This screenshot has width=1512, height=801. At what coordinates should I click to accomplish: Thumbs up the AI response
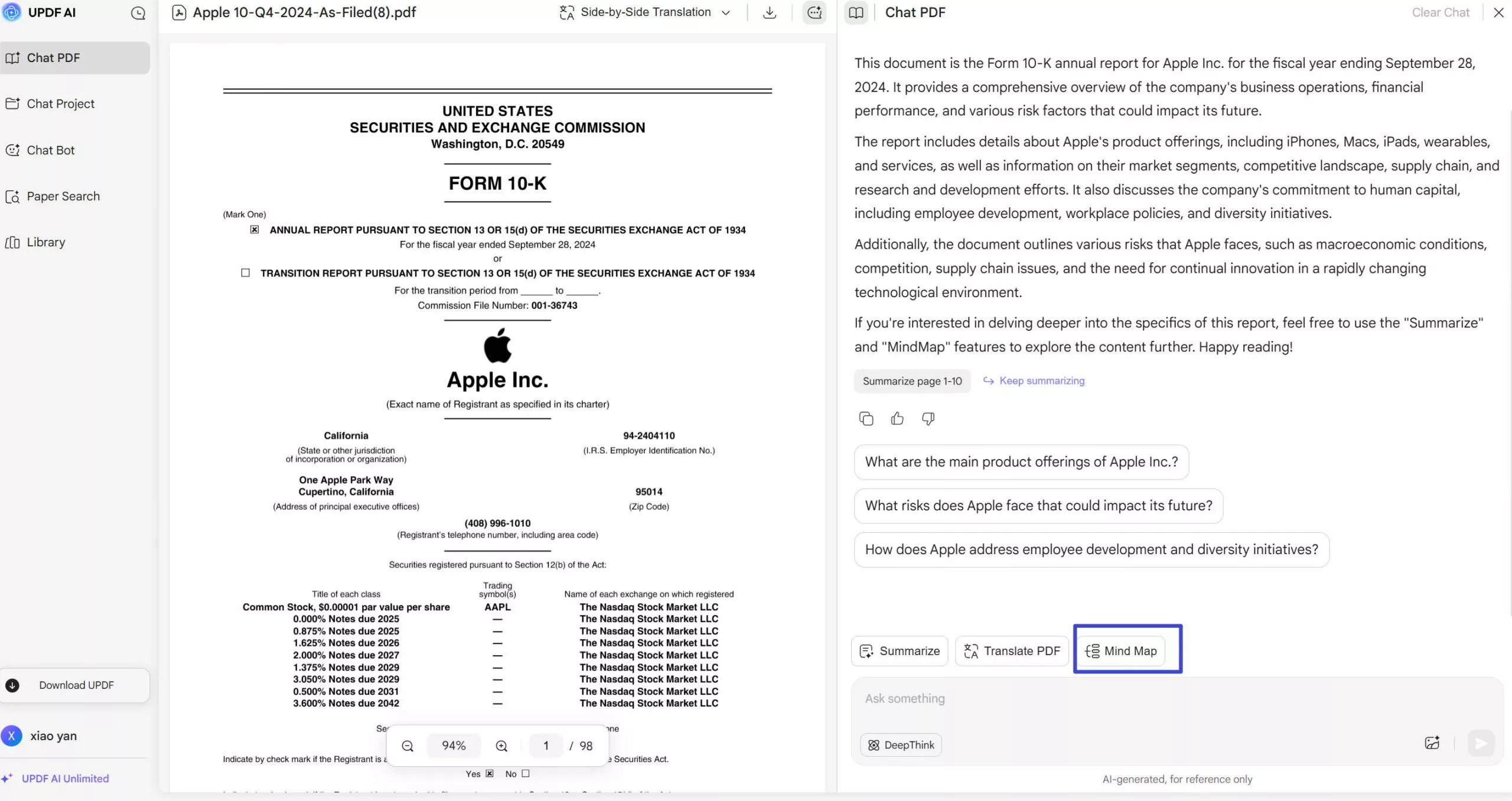[x=897, y=418]
